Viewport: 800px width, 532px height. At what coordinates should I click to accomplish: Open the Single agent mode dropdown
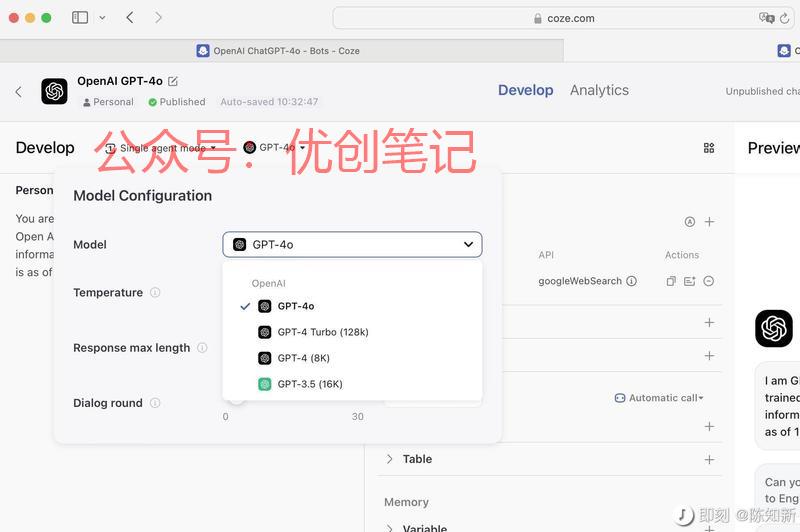tap(161, 148)
